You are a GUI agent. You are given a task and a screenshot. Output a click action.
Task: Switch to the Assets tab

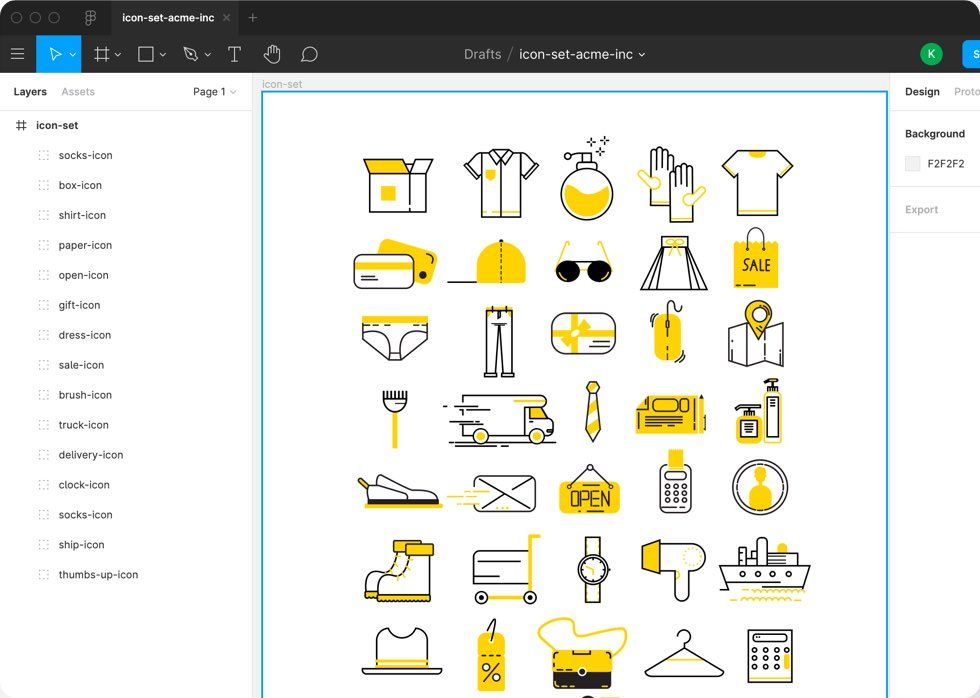[78, 92]
